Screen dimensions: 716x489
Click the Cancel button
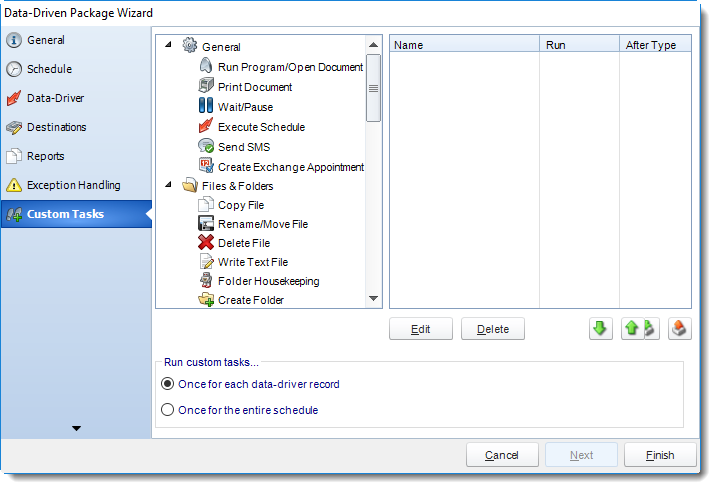coord(502,455)
